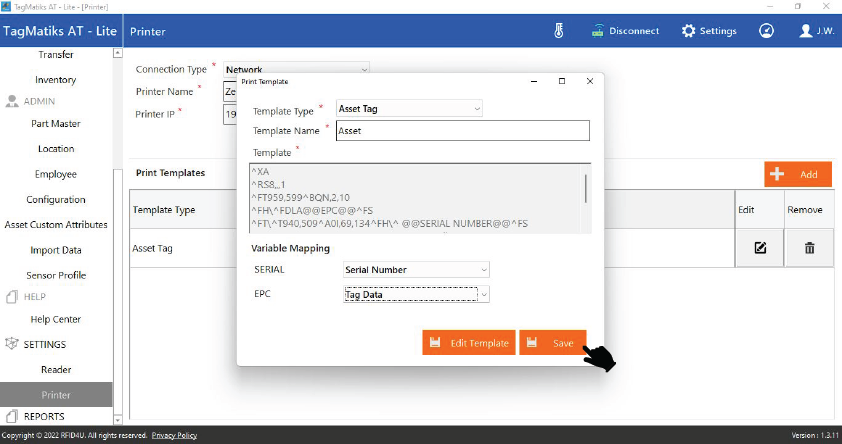Image resolution: width=842 pixels, height=444 pixels.
Task: Click the thermometer sensor icon in header
Action: (x=558, y=31)
